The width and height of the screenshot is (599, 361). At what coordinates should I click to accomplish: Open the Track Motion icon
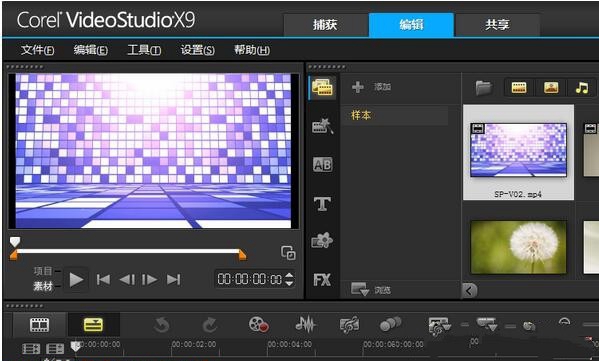pos(391,325)
